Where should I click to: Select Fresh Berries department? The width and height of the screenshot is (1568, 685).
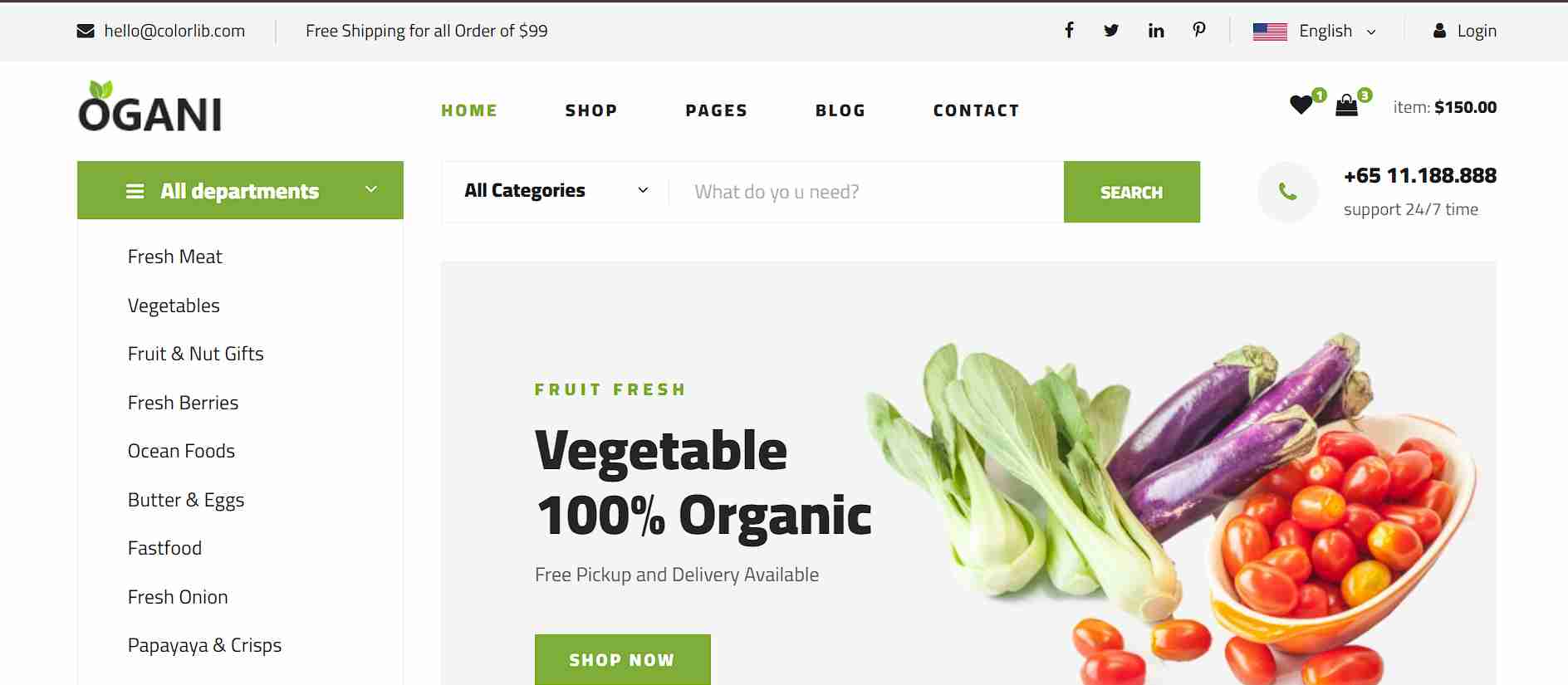pos(183,403)
